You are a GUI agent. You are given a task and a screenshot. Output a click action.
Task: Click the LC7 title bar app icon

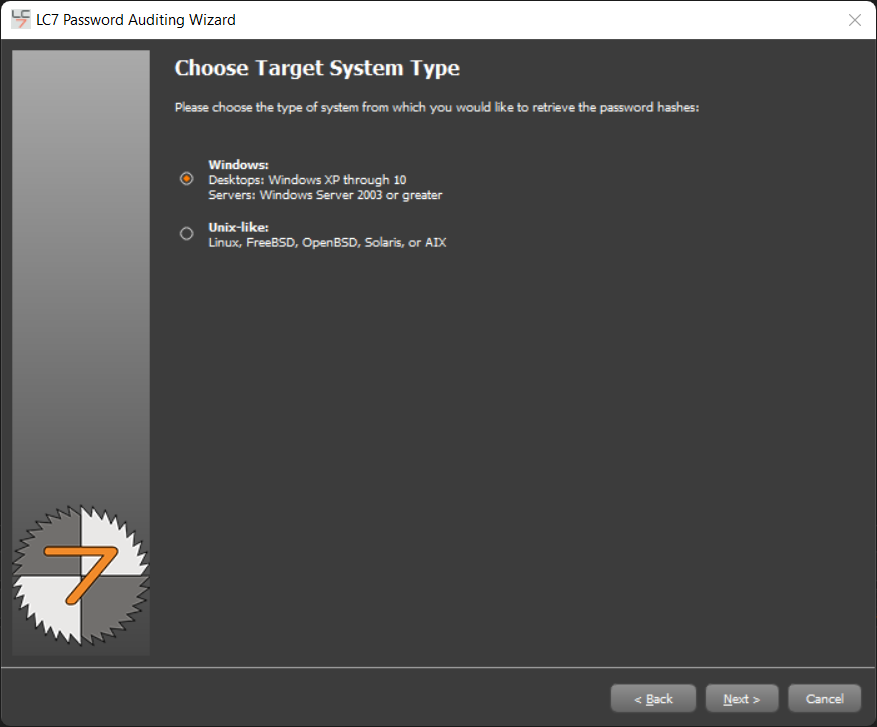coord(21,20)
